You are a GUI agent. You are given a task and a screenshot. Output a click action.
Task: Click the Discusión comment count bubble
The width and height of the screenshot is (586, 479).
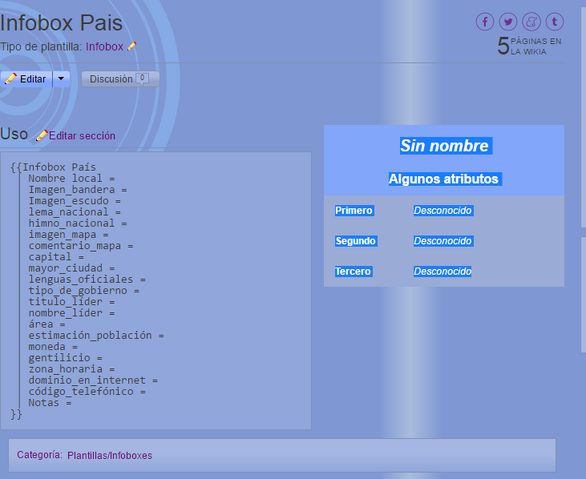click(x=142, y=78)
